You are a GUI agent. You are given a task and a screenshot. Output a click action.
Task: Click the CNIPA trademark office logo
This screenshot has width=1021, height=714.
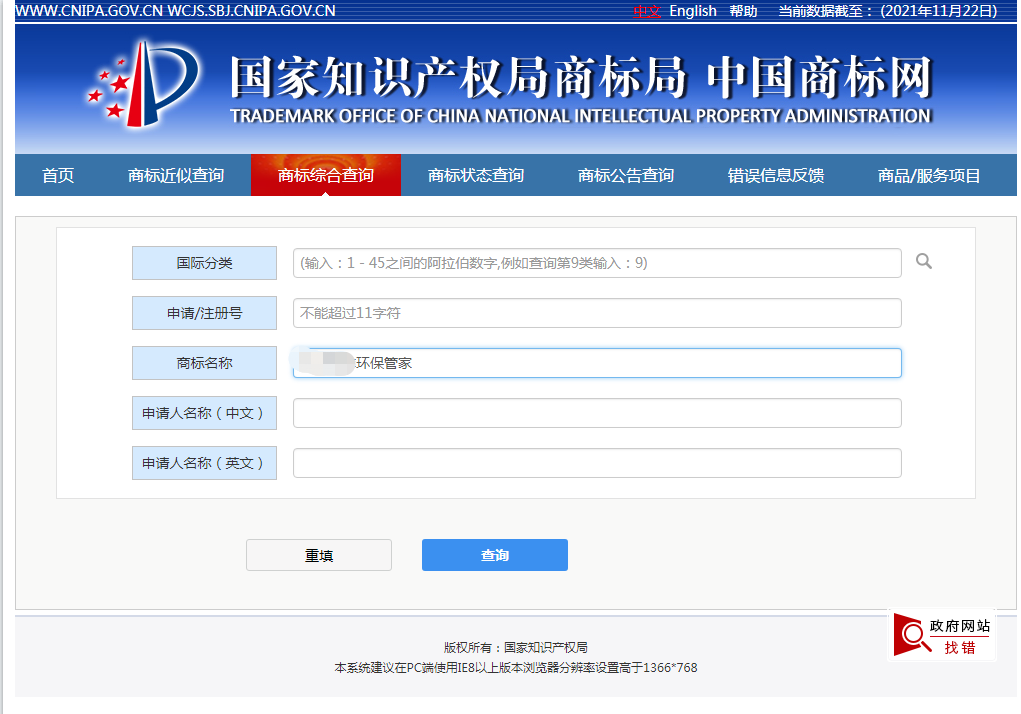145,84
